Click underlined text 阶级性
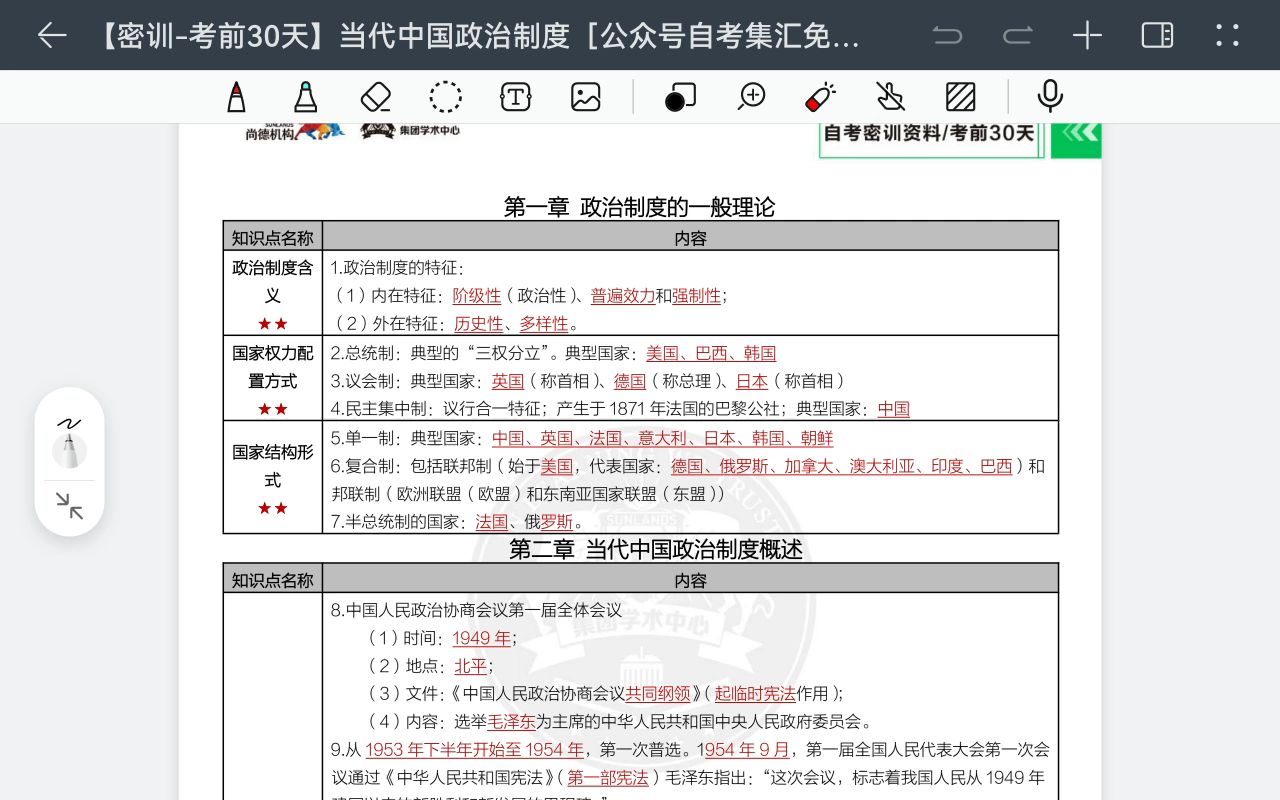Image resolution: width=1280 pixels, height=800 pixels. pos(477,296)
